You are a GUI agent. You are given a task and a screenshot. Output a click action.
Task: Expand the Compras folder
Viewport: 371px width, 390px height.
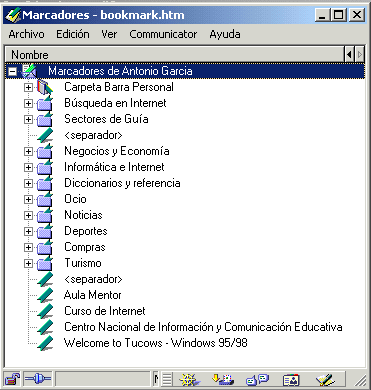click(28, 247)
